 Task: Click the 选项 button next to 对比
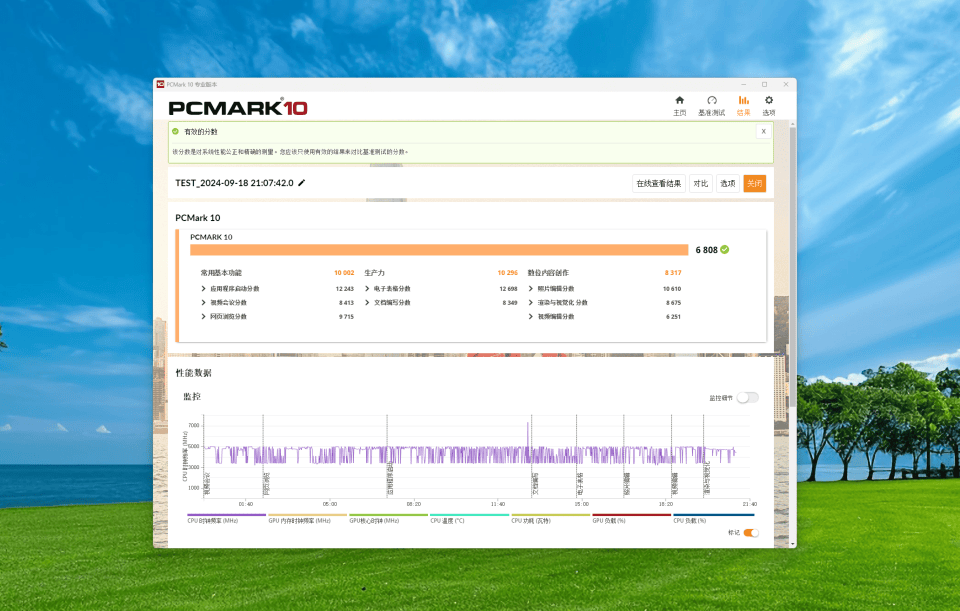coord(727,184)
